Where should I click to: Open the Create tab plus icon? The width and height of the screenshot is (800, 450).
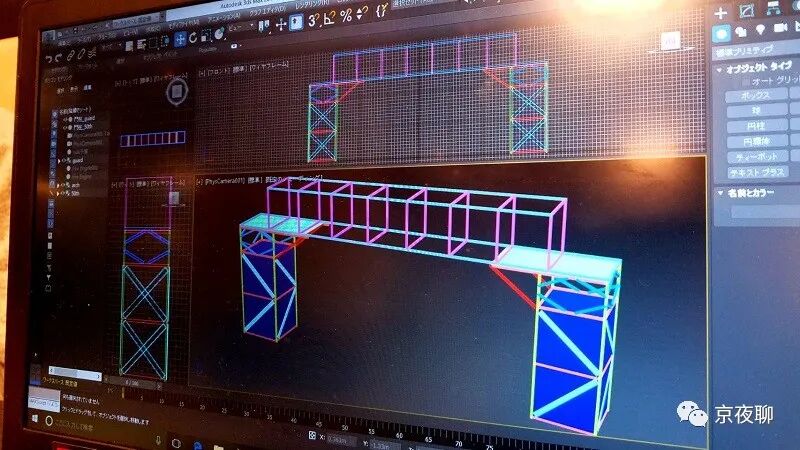(720, 13)
